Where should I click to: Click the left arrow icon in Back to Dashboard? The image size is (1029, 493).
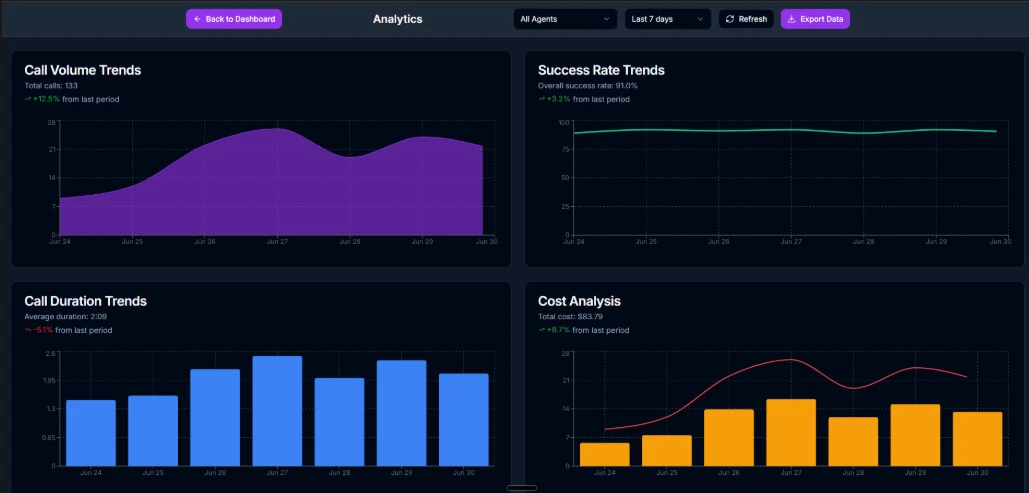[197, 19]
